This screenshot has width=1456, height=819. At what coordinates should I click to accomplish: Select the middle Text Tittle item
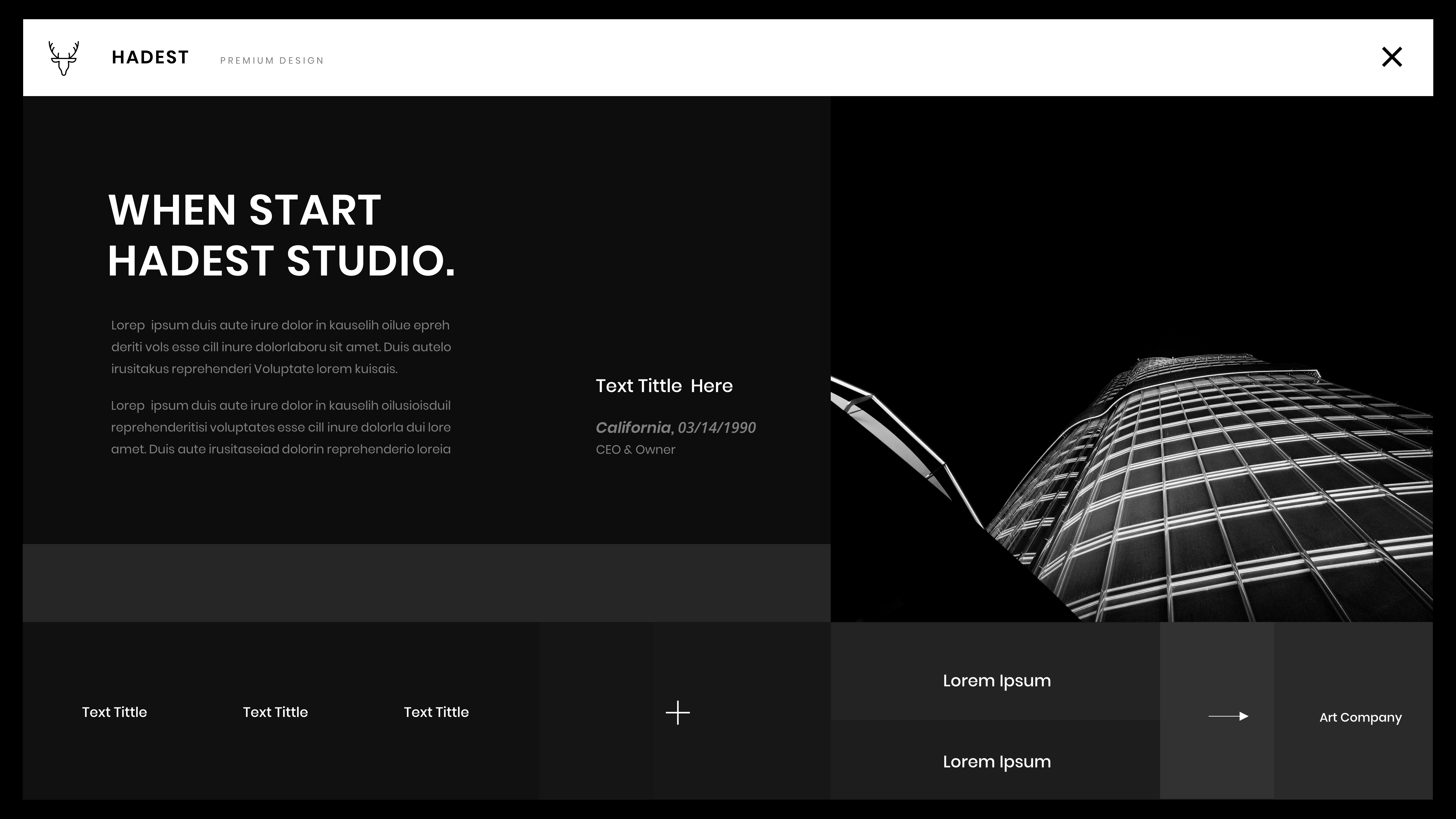pos(275,712)
